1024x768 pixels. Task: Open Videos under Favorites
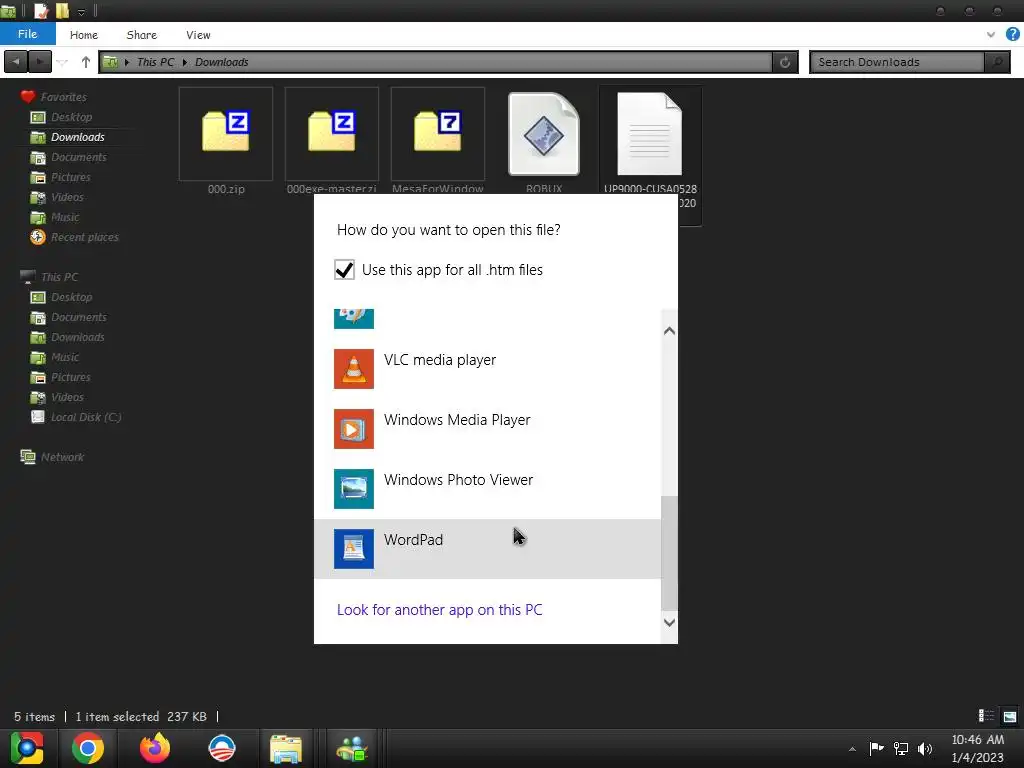[x=67, y=197]
